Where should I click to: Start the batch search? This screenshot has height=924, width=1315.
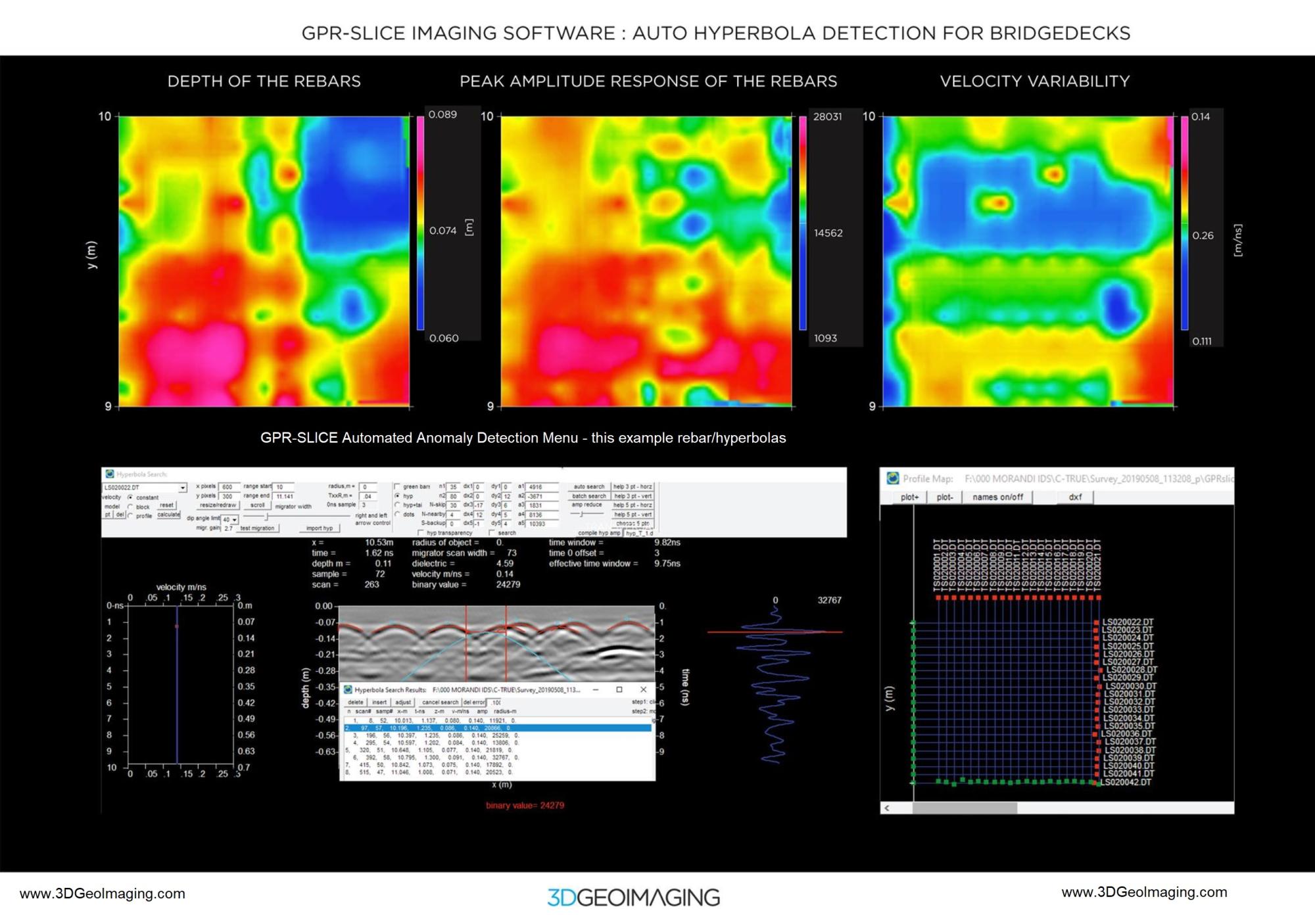(589, 496)
